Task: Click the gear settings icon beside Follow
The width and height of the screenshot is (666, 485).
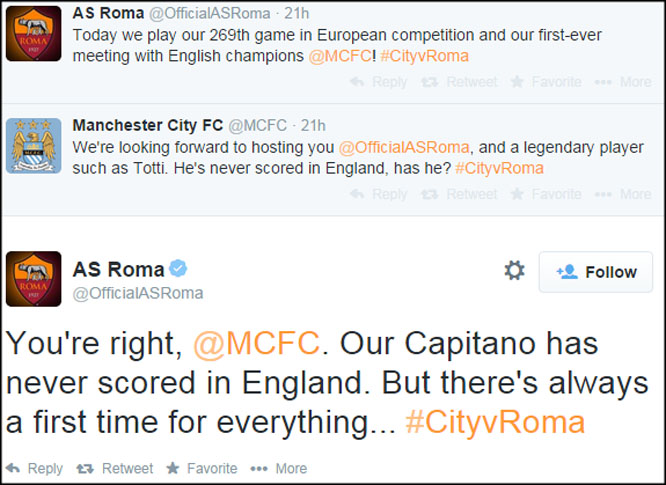Action: click(514, 271)
